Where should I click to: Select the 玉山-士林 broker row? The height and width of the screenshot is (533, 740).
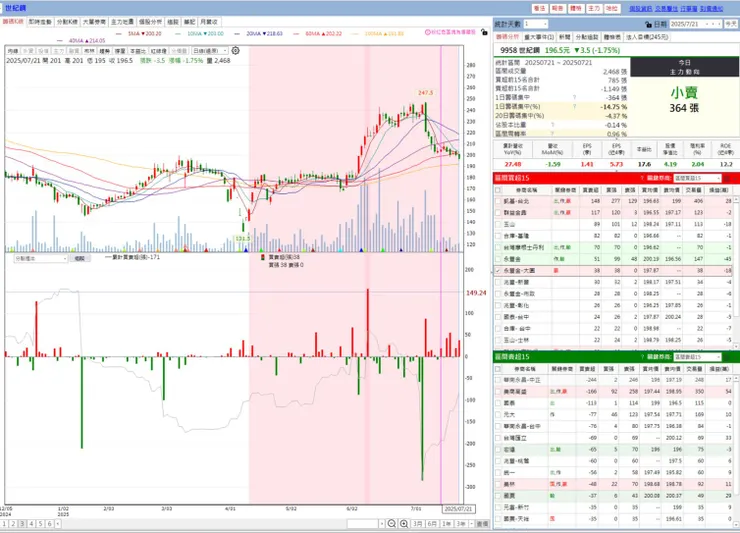[613, 340]
